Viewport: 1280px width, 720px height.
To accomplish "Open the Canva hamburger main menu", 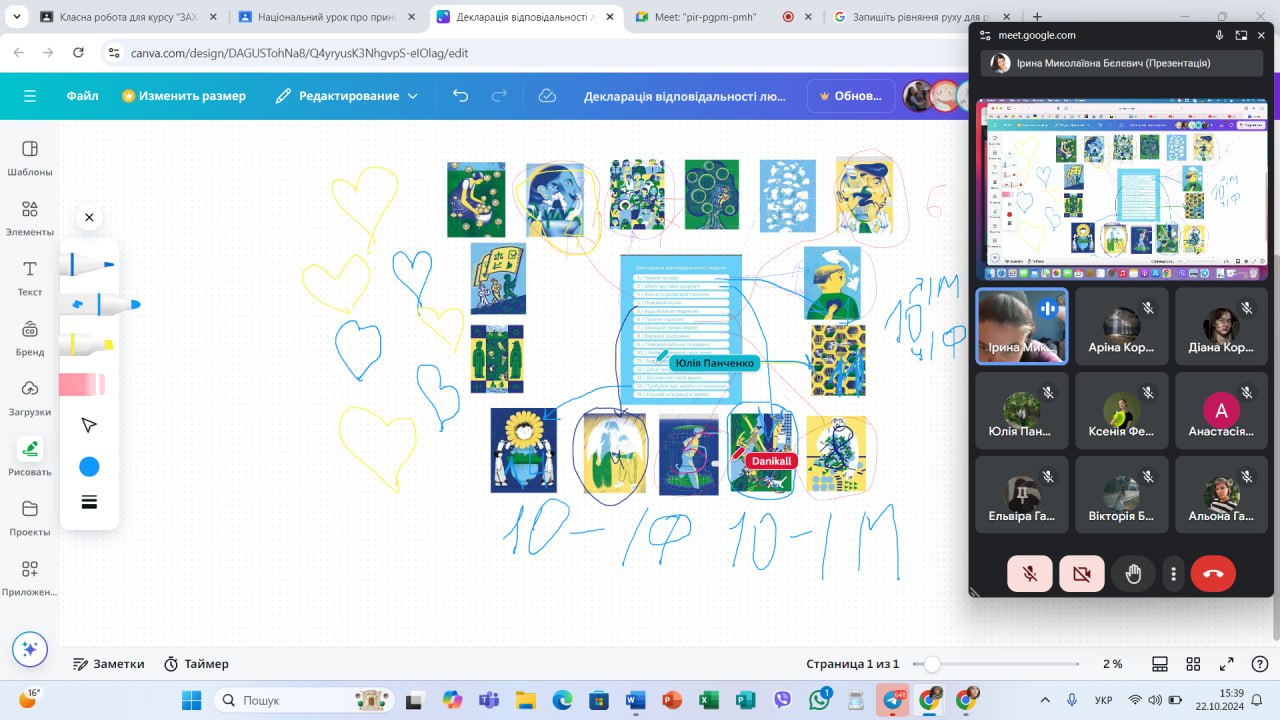I will [x=30, y=96].
